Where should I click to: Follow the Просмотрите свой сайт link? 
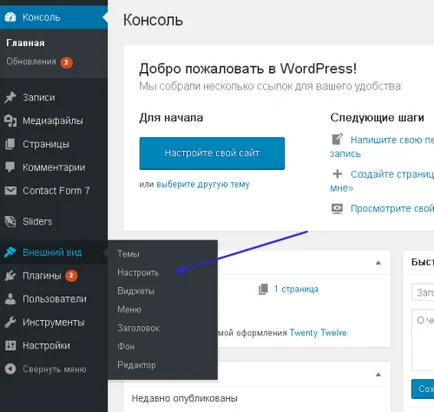(x=392, y=209)
